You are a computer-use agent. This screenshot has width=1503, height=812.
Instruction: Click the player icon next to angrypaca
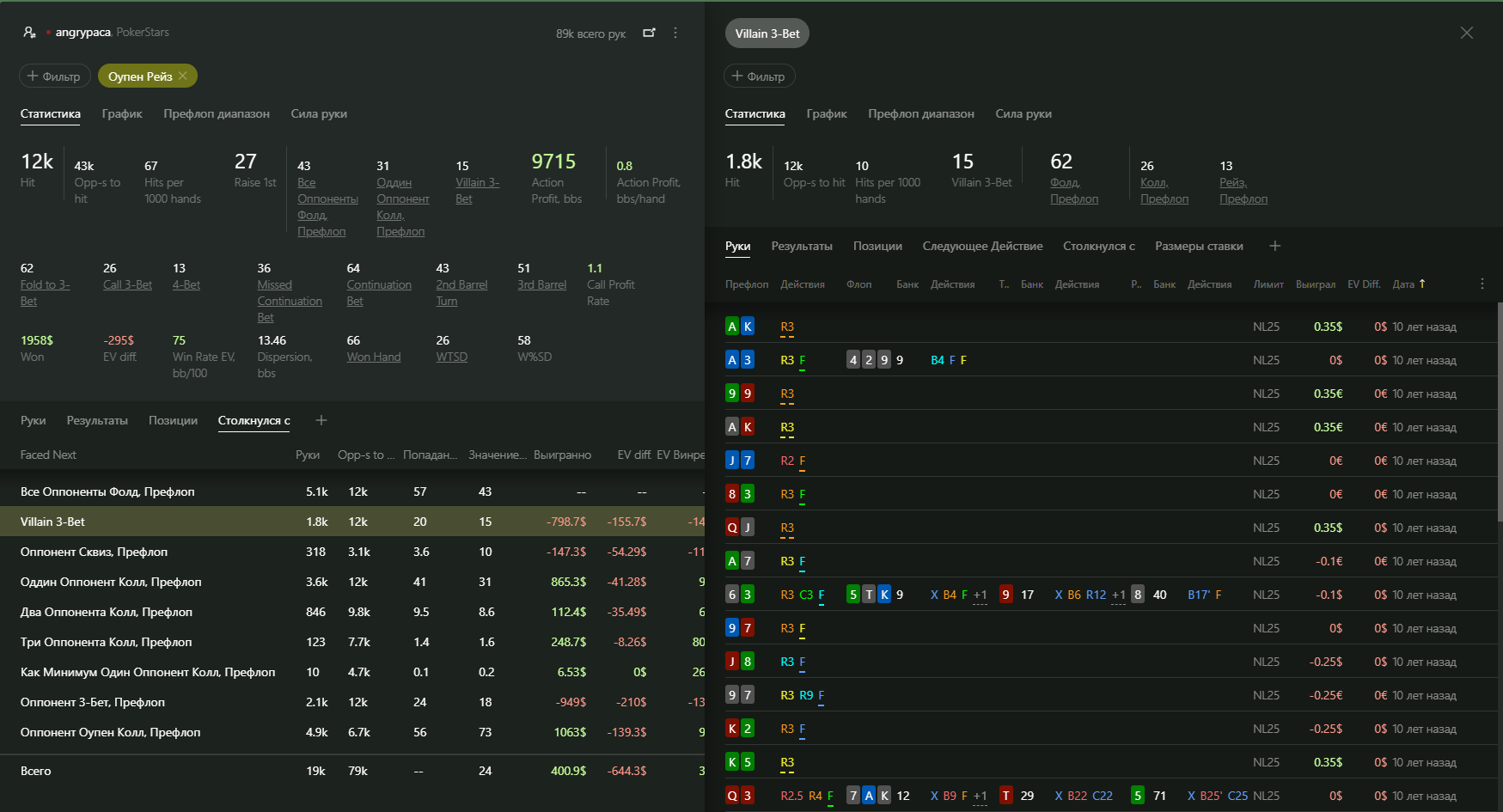point(29,33)
